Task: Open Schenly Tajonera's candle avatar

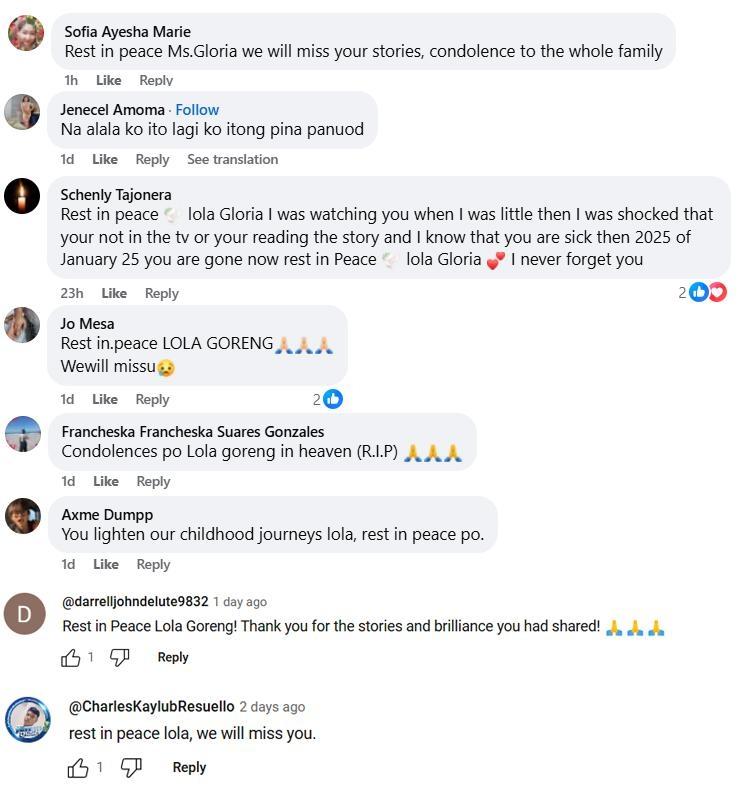Action: [22, 196]
